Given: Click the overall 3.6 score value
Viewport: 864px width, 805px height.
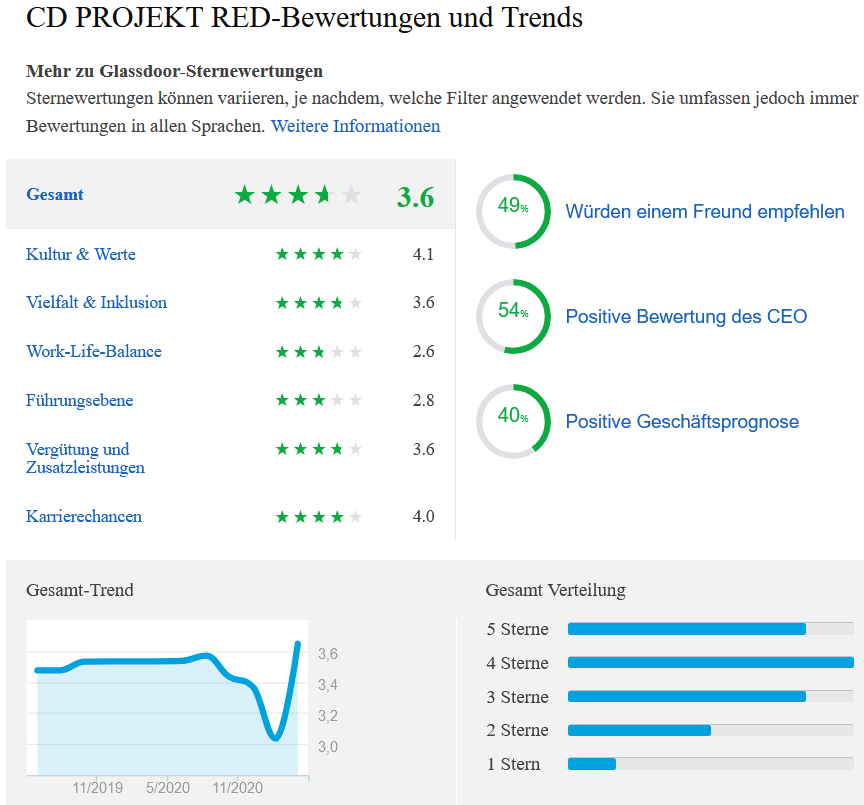Looking at the screenshot, I should (x=415, y=197).
